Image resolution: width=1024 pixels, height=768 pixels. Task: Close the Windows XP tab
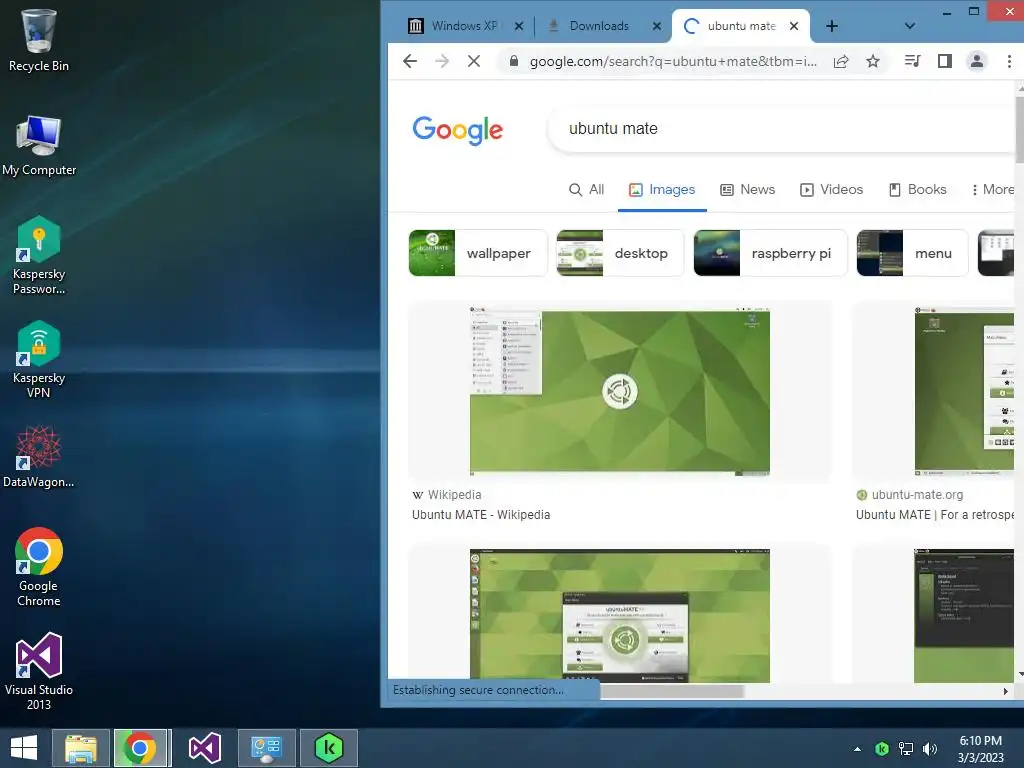click(519, 26)
